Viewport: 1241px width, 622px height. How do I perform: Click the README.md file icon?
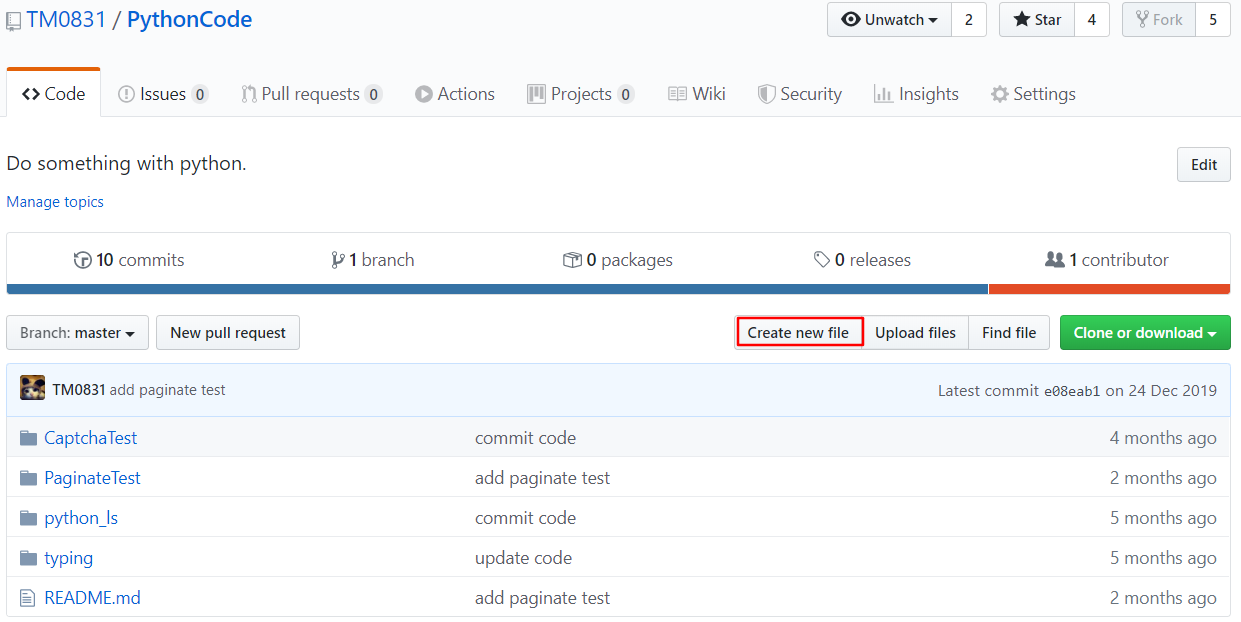[x=28, y=598]
